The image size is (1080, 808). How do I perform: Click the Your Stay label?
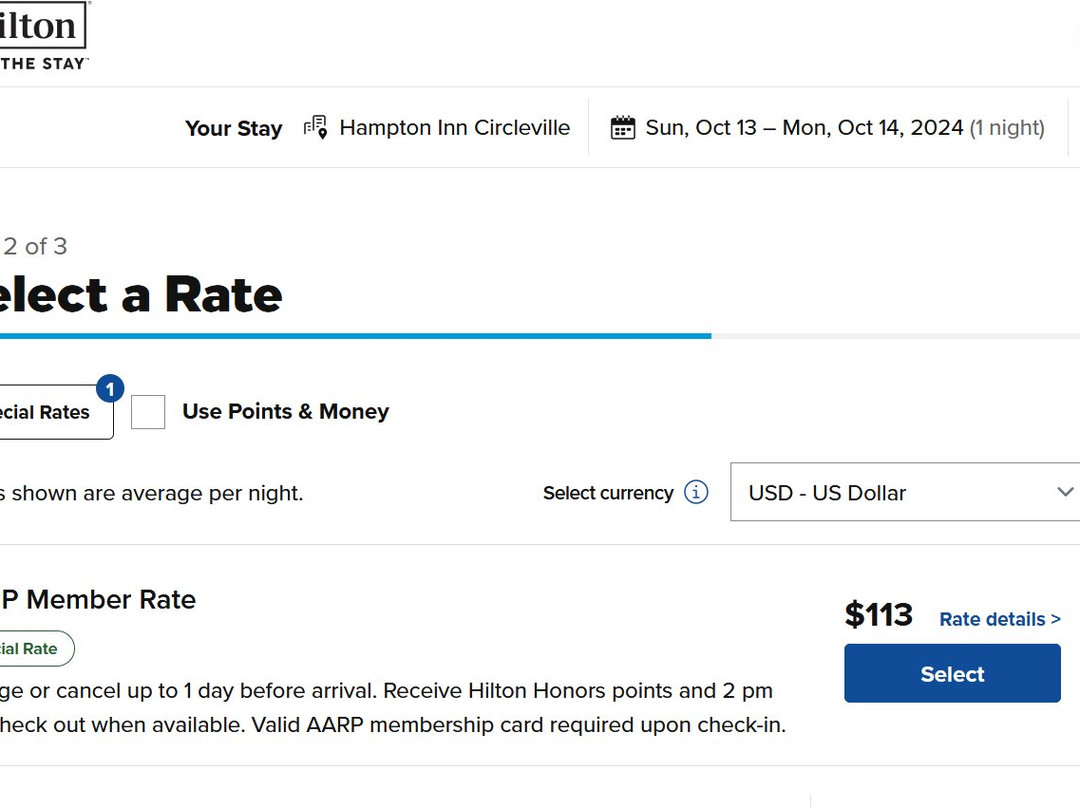pyautogui.click(x=233, y=128)
